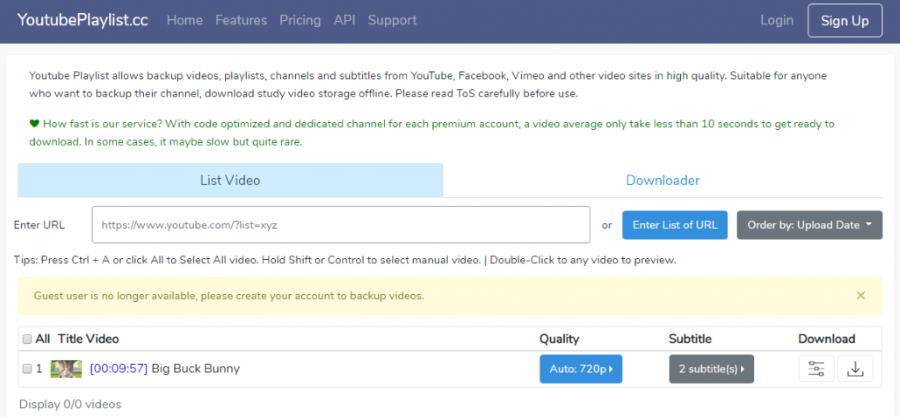Open the Login link
This screenshot has height=417, width=900.
click(777, 20)
